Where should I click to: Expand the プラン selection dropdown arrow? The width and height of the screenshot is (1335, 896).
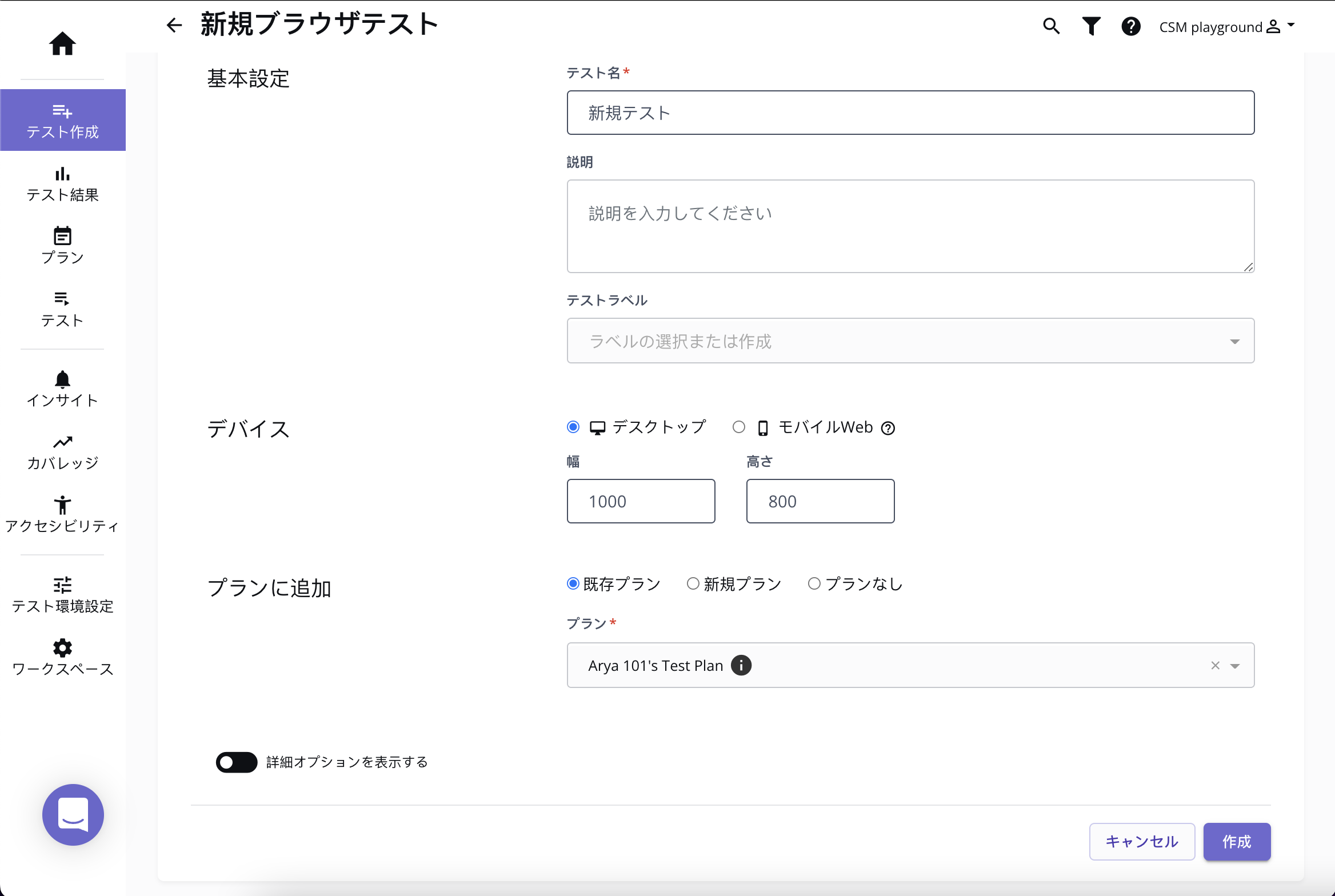click(x=1235, y=666)
